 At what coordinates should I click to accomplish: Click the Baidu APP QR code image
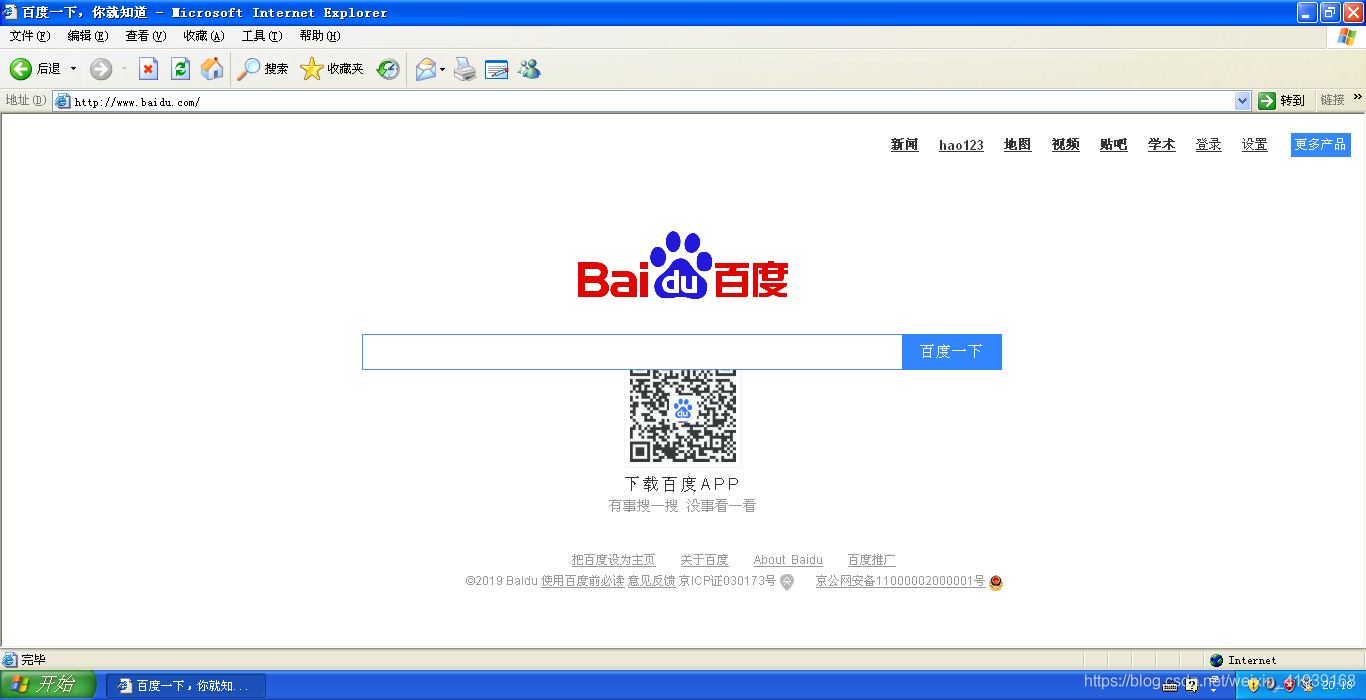tap(683, 415)
